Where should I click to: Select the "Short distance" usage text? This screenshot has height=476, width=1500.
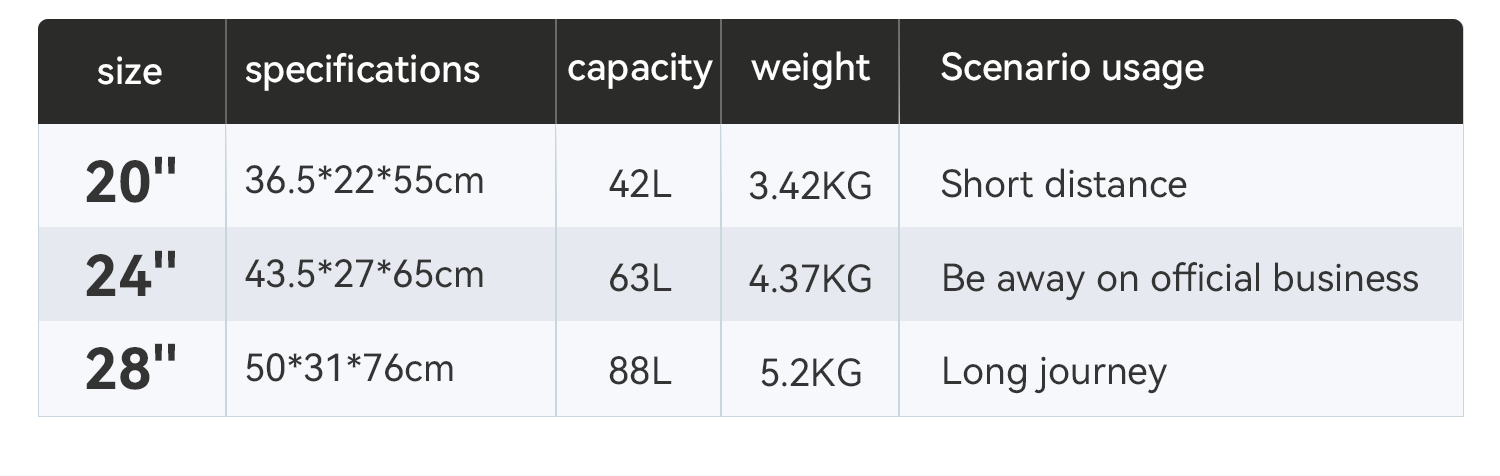1063,184
